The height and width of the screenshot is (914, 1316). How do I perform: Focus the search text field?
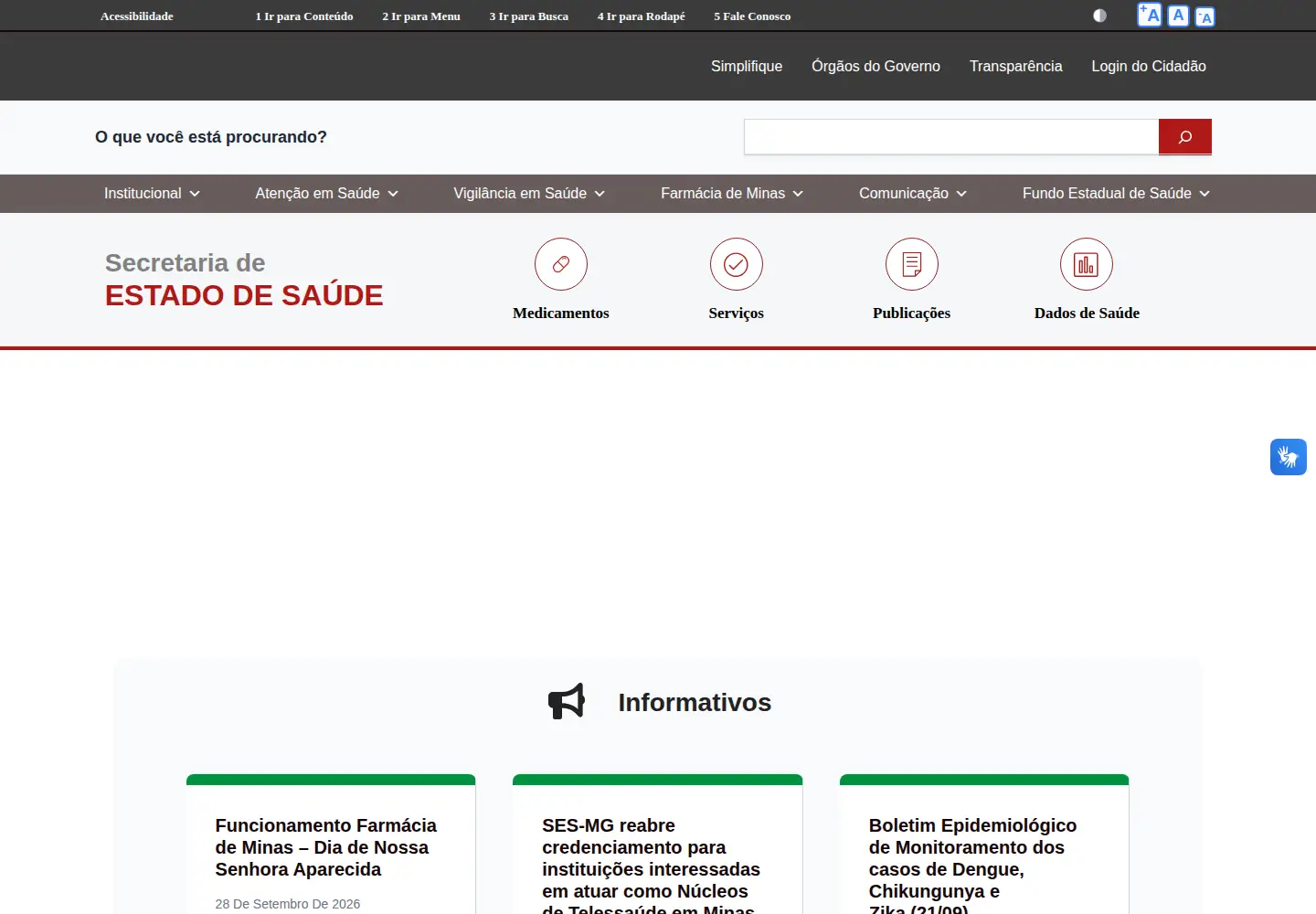[x=951, y=137]
